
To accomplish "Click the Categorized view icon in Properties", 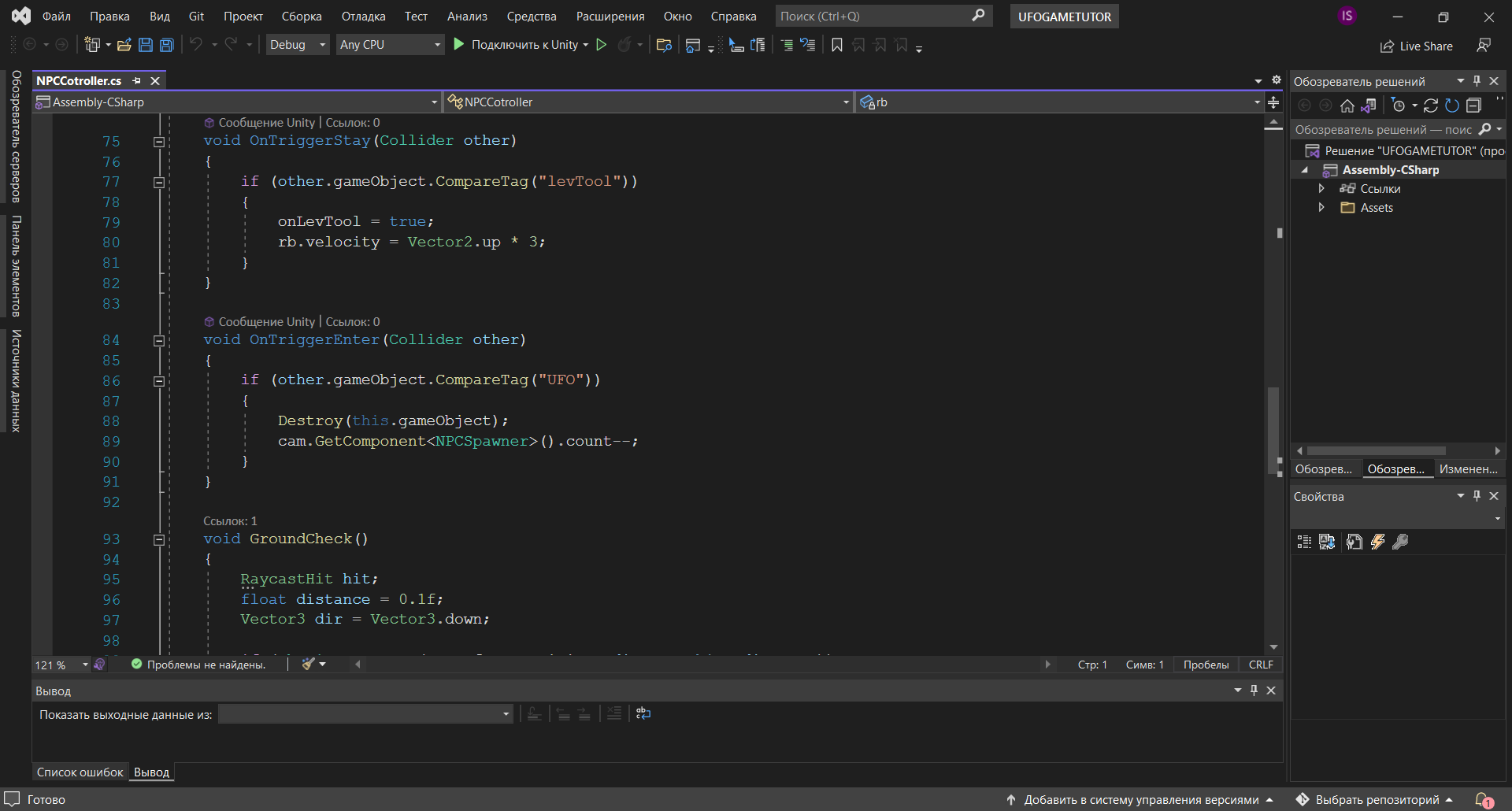I will click(x=1304, y=542).
